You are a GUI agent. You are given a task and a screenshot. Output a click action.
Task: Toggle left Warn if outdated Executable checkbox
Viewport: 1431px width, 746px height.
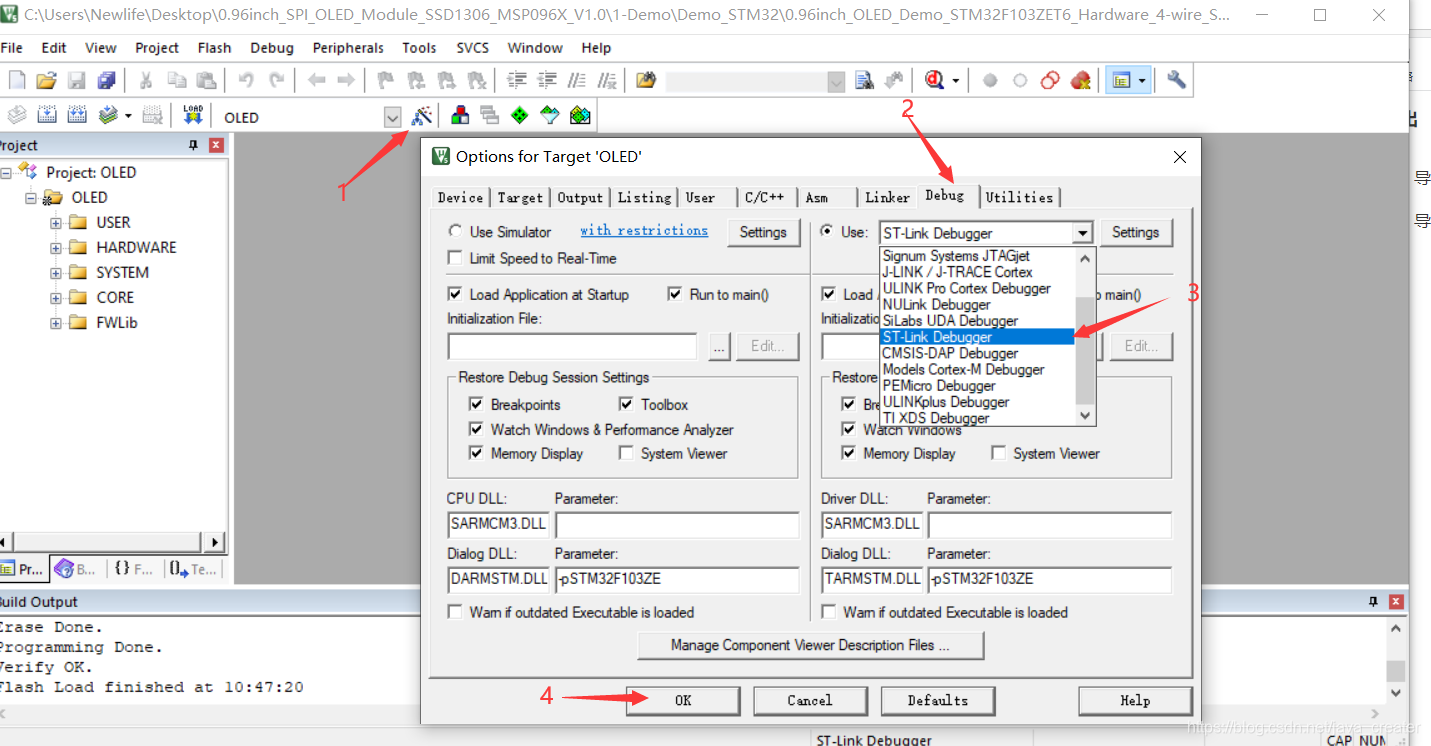[x=456, y=612]
